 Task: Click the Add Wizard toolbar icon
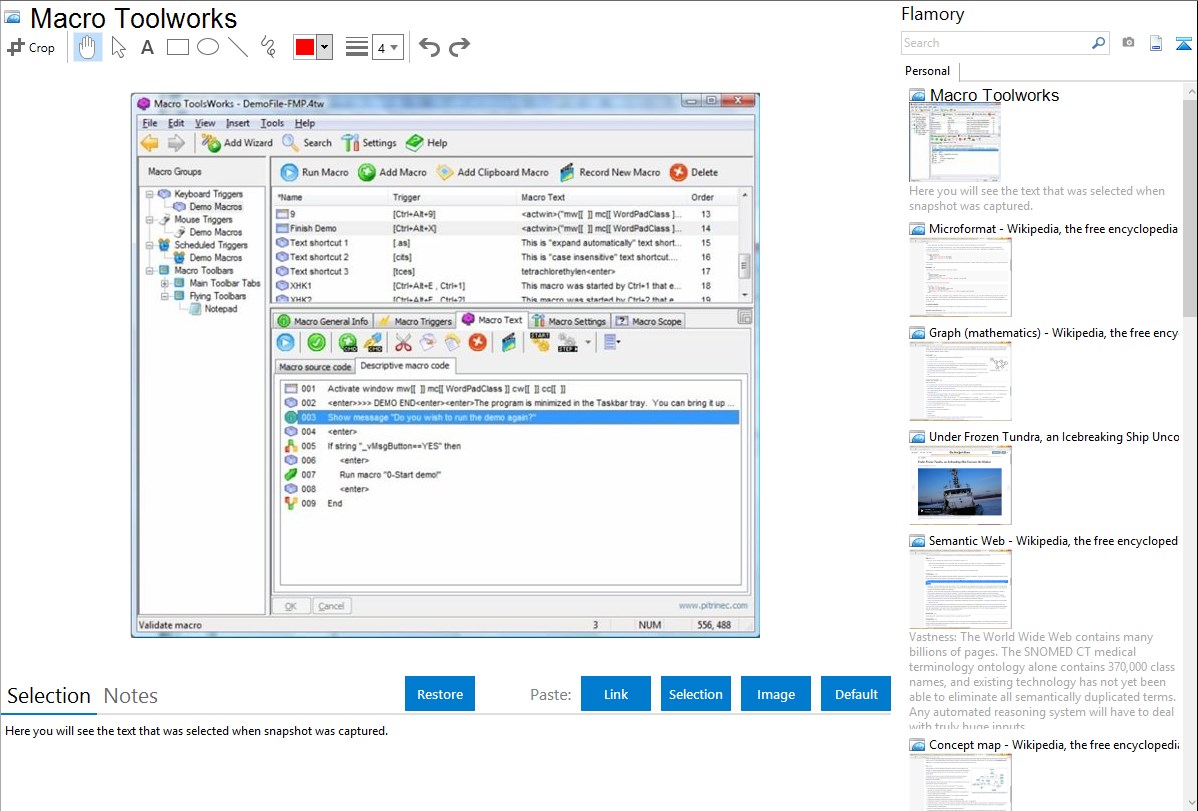[211, 143]
